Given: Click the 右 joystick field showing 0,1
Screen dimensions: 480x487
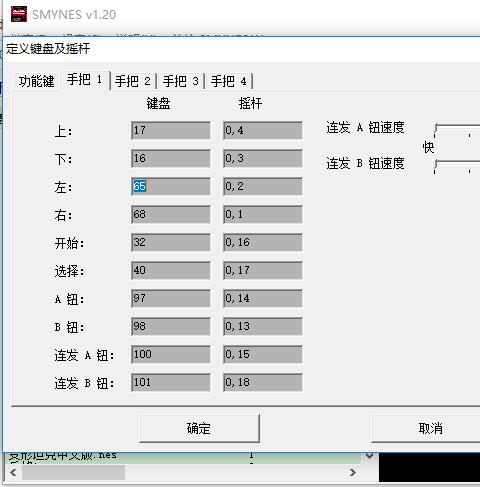Looking at the screenshot, I should pyautogui.click(x=263, y=214).
